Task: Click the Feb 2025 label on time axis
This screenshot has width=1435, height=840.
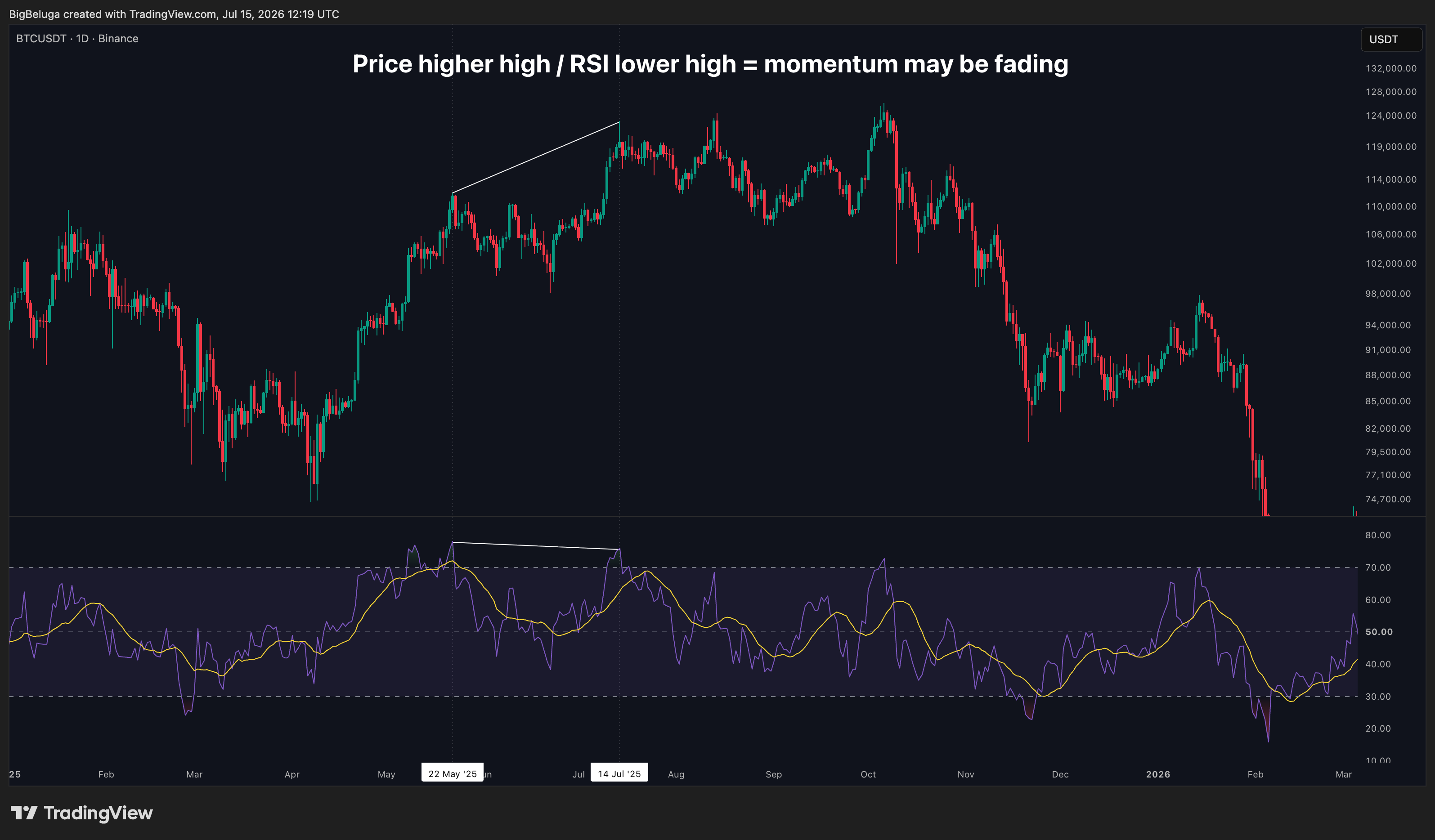Action: (106, 774)
